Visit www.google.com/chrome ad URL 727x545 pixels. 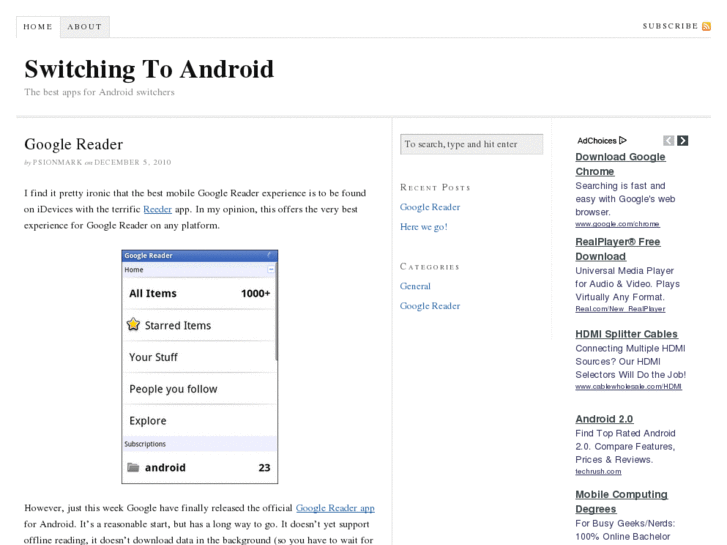pyautogui.click(x=617, y=224)
